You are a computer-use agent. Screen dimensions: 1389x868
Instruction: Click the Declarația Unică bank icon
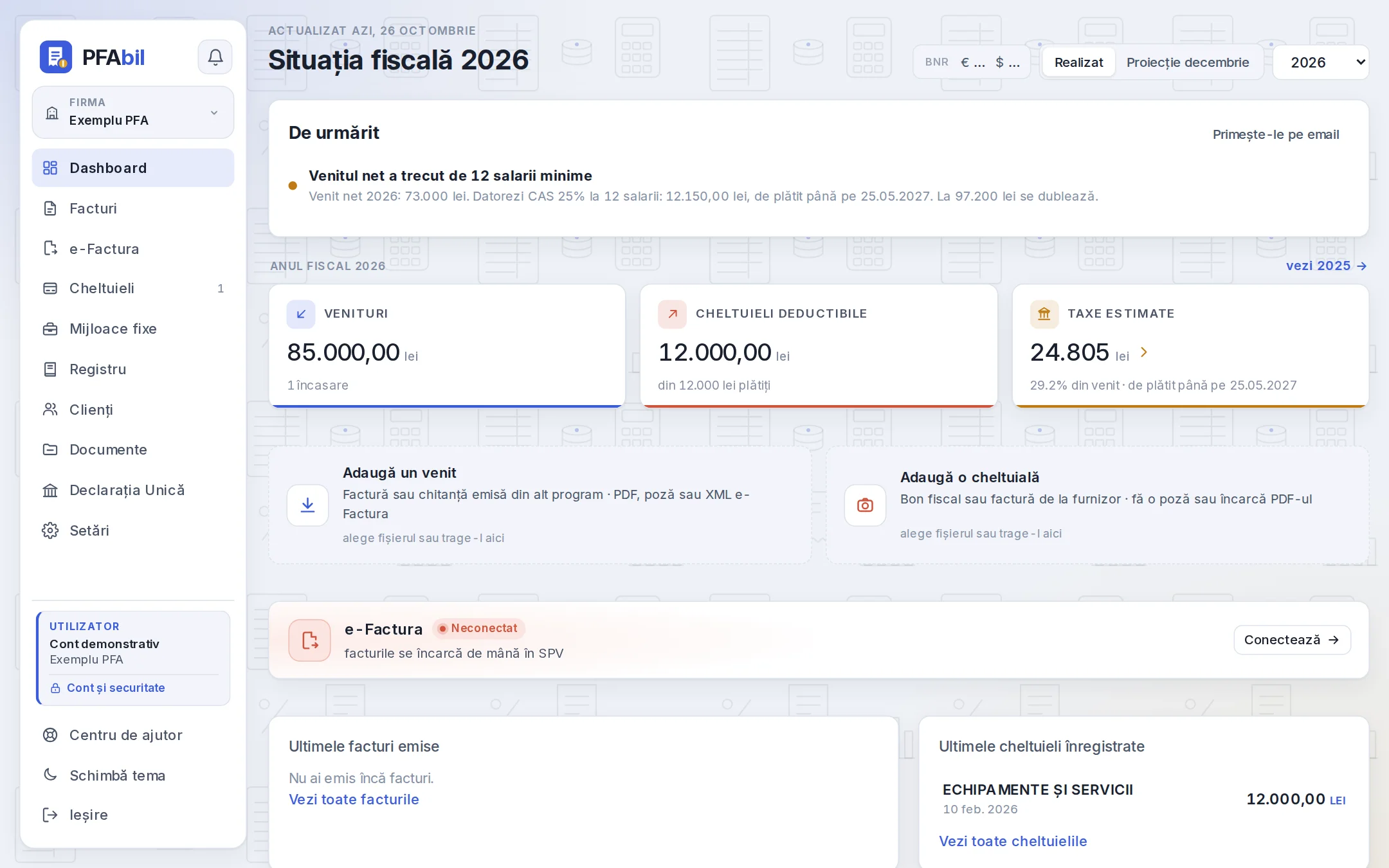point(50,491)
